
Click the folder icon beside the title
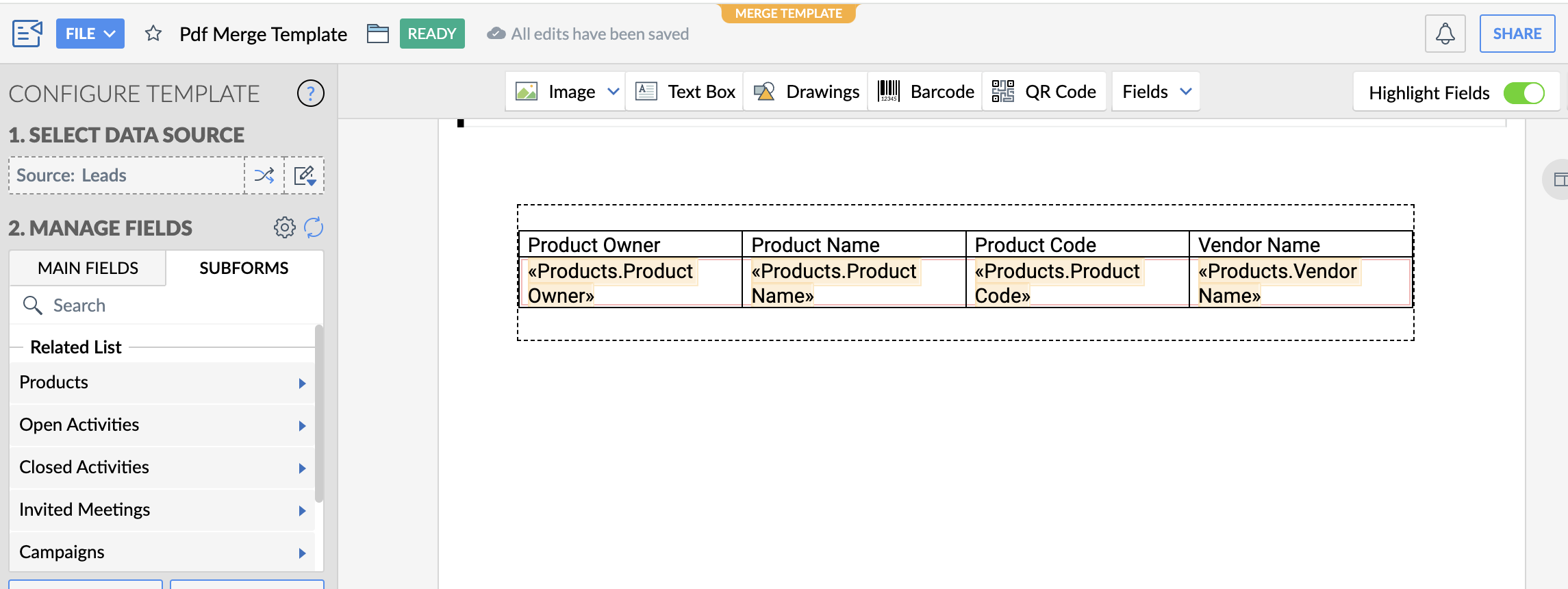pyautogui.click(x=378, y=34)
